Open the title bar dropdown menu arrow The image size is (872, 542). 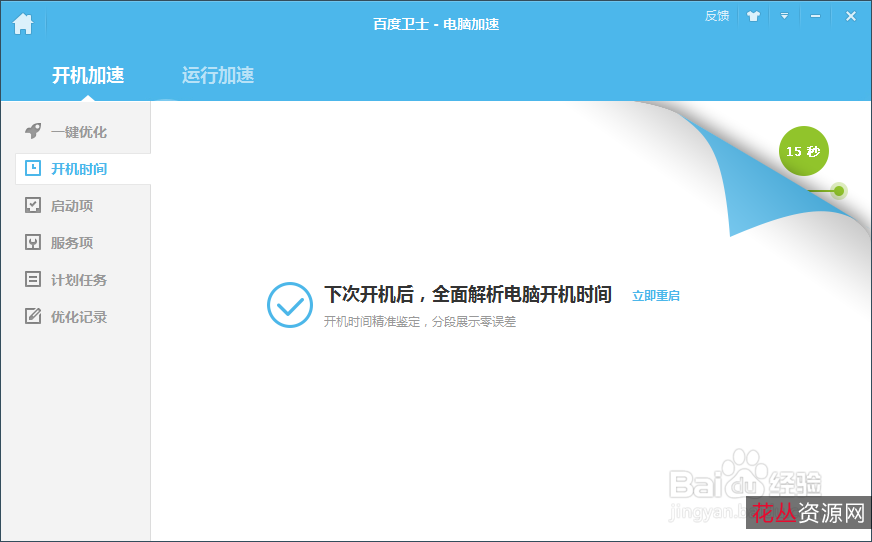[784, 16]
